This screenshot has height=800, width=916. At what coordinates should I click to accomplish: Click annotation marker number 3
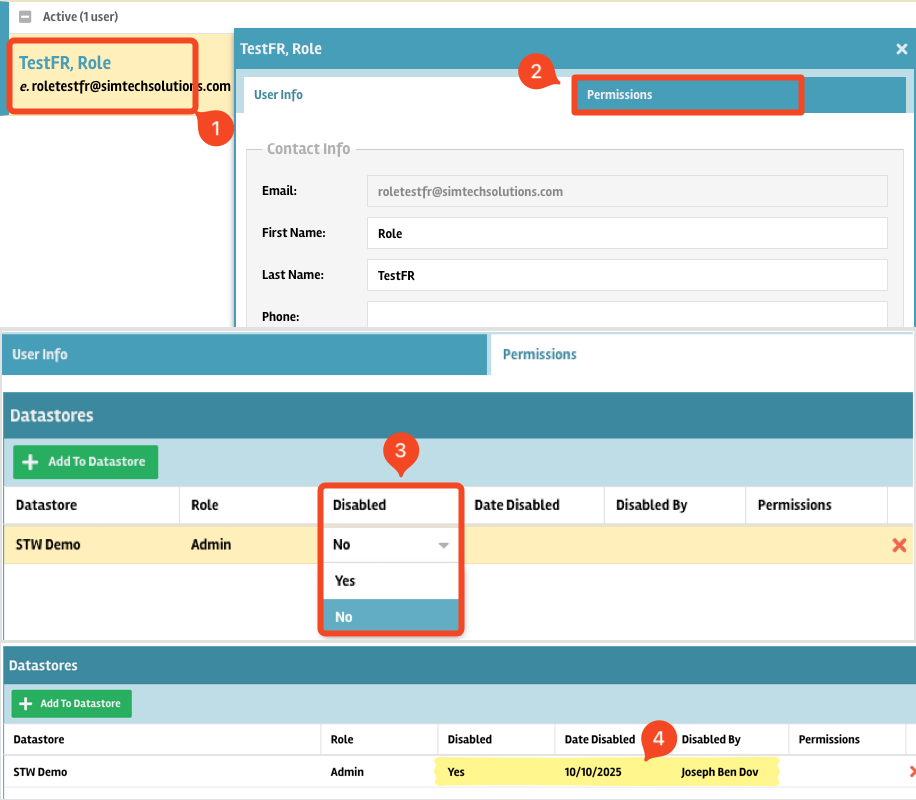[x=400, y=451]
